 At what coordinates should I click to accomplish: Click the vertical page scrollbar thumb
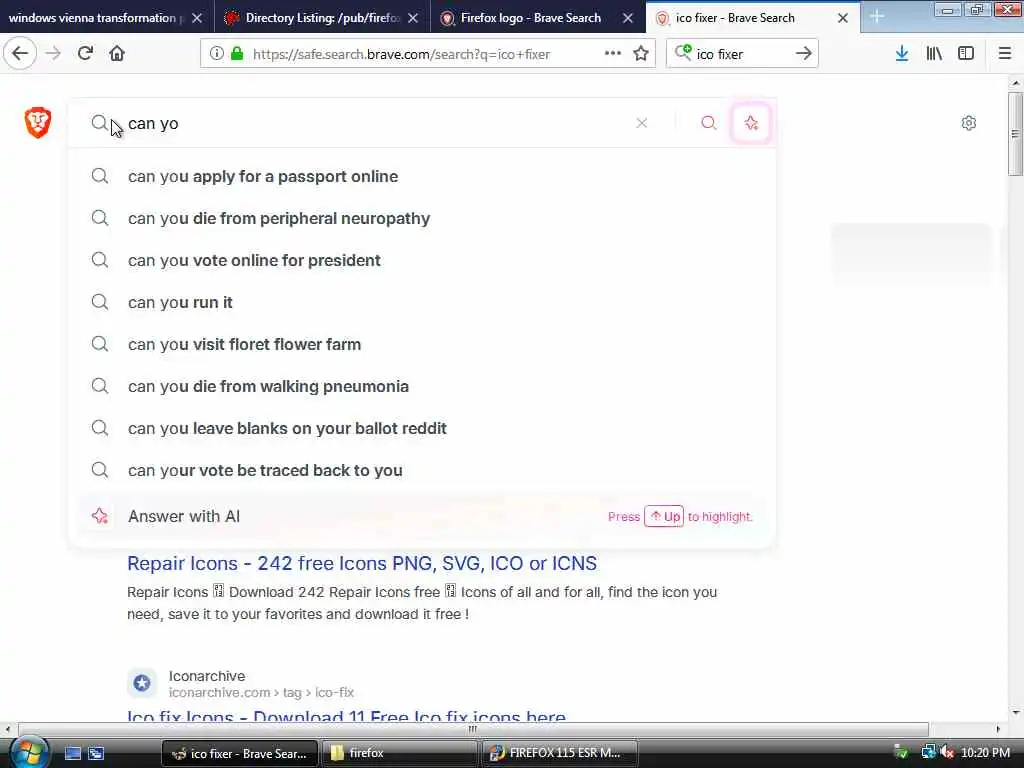[1015, 134]
